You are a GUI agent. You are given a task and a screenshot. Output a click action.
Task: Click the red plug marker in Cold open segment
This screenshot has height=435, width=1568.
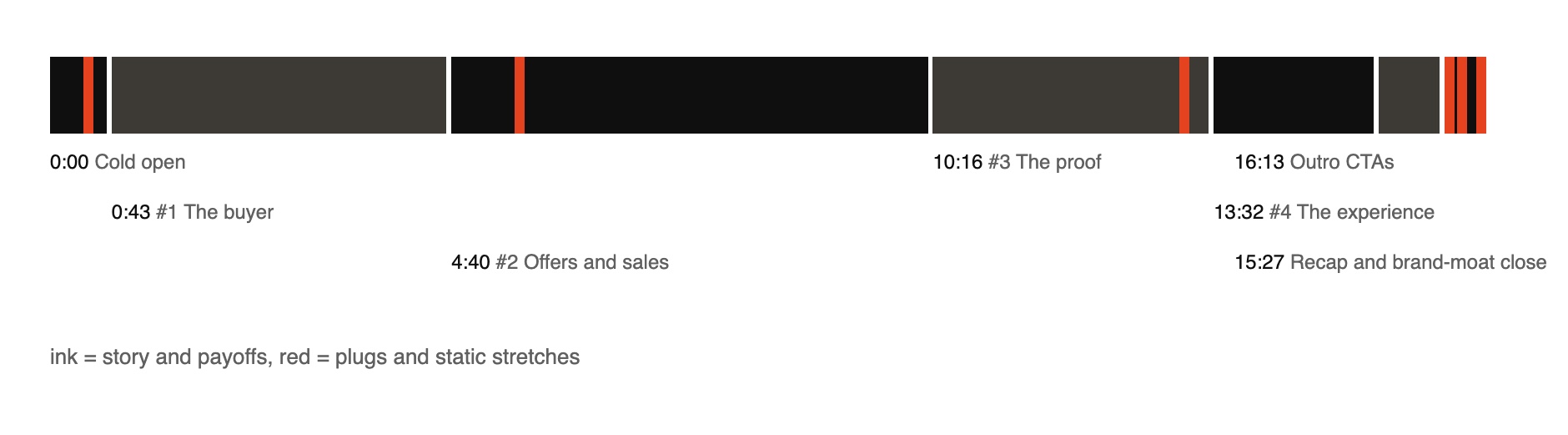[88, 95]
